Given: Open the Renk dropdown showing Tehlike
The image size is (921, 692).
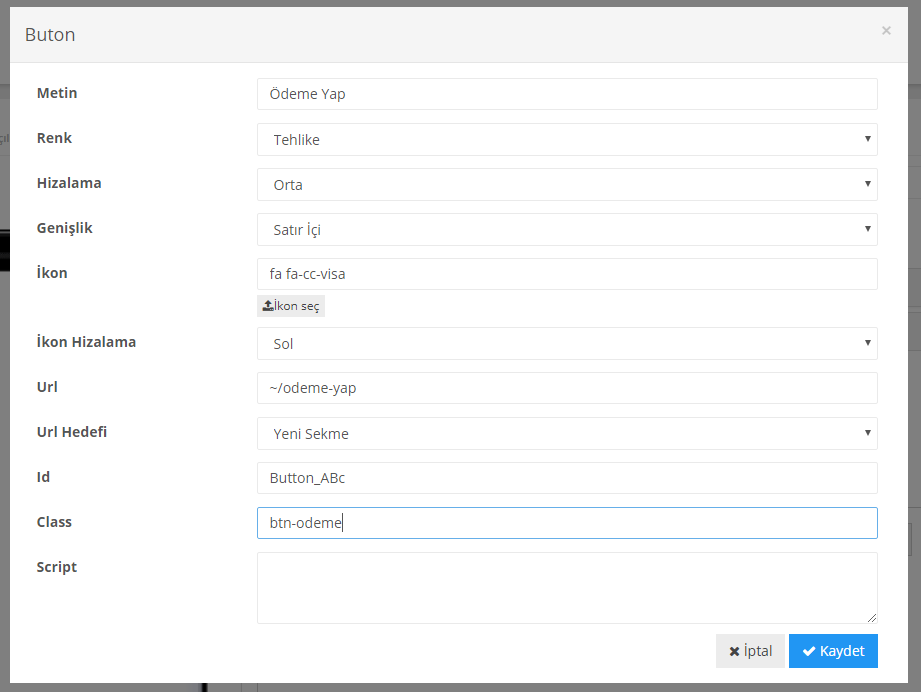Looking at the screenshot, I should point(567,140).
